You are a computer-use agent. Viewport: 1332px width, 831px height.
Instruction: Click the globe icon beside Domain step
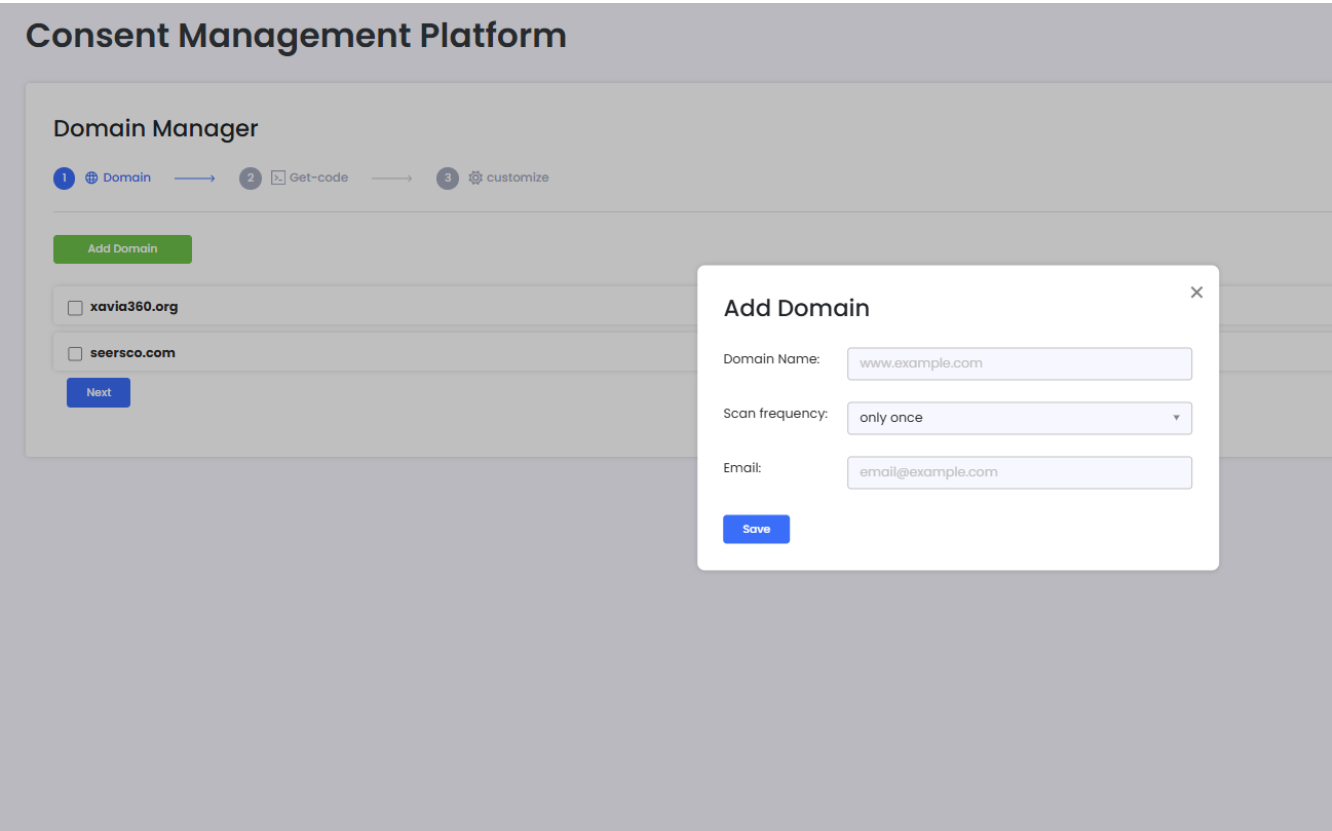point(92,178)
